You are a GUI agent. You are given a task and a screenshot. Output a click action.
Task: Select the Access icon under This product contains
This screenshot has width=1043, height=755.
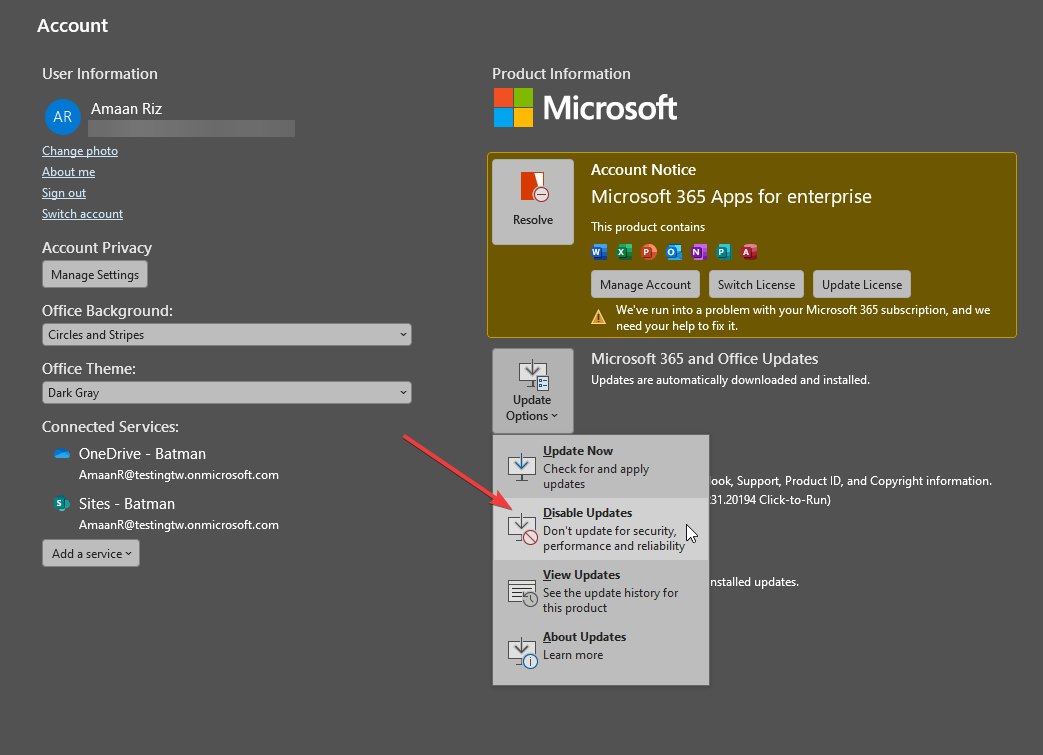click(x=748, y=252)
